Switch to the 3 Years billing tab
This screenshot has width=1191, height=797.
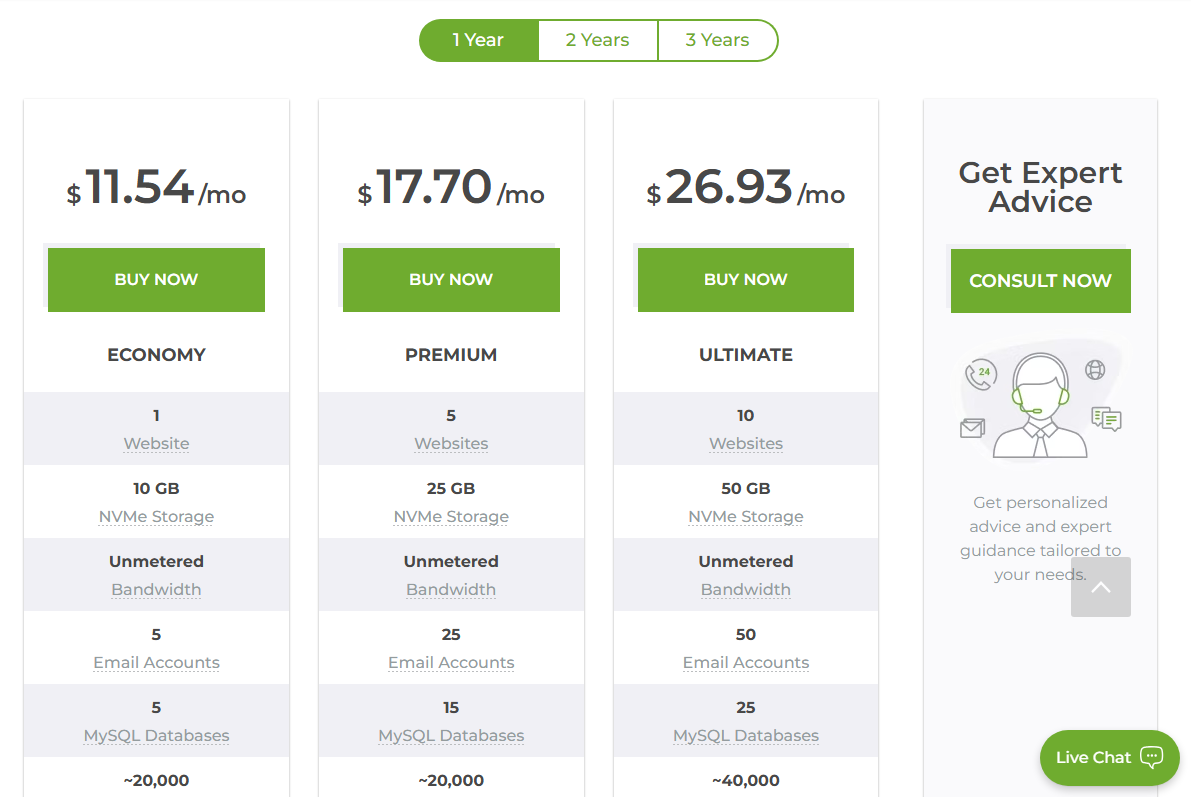pos(717,40)
